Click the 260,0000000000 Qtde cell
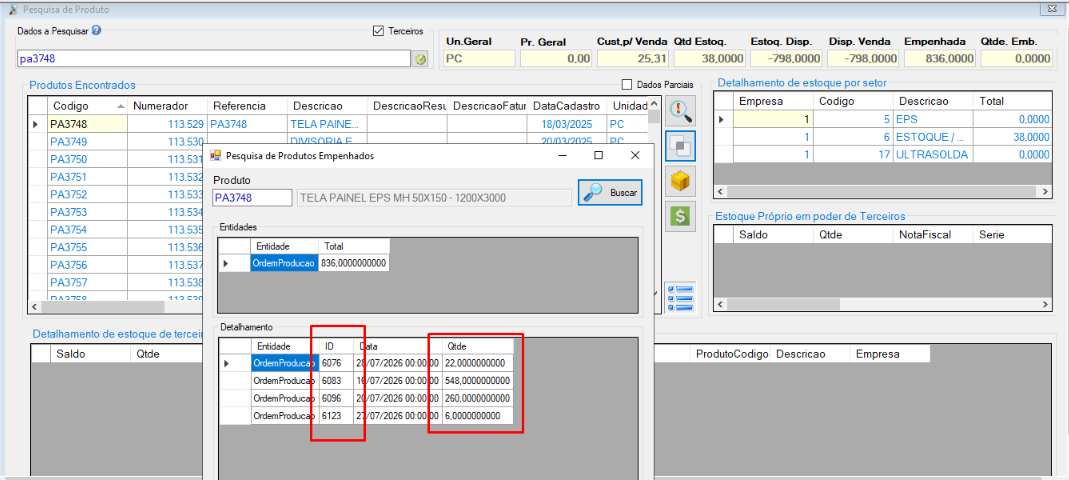The image size is (1069, 480). click(x=477, y=398)
